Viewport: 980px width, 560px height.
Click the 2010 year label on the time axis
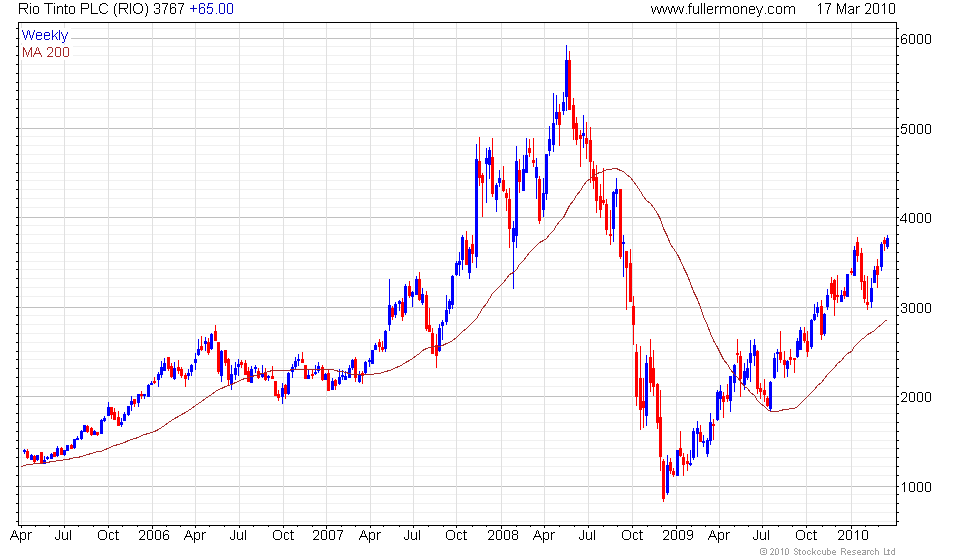point(852,535)
